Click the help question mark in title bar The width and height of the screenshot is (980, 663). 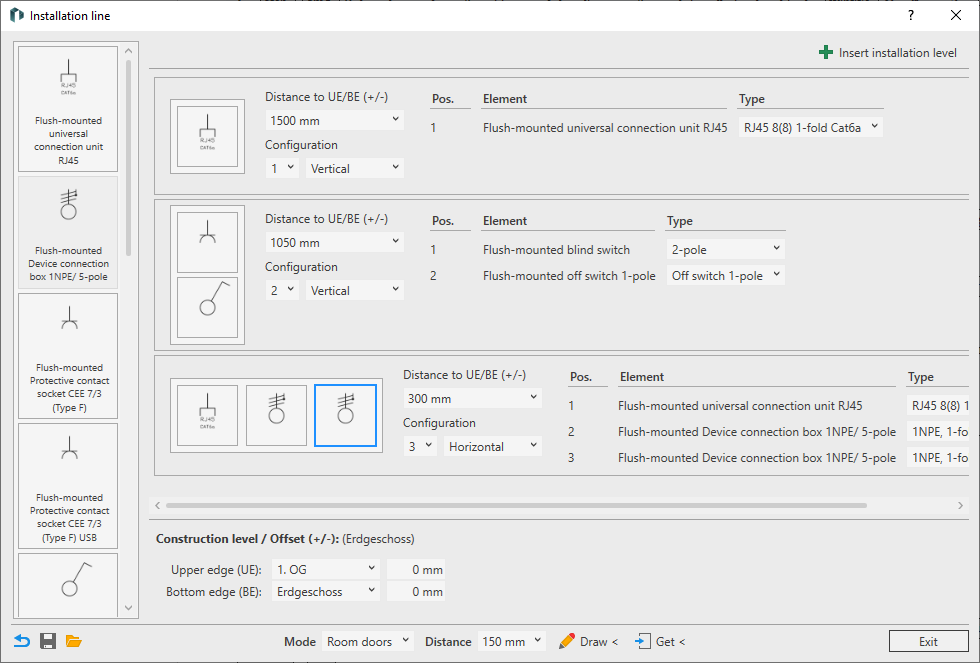click(911, 15)
